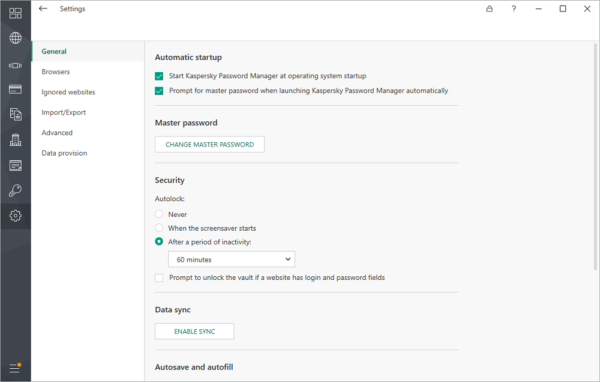Click the settings page vertical scrollbar

pyautogui.click(x=596, y=156)
